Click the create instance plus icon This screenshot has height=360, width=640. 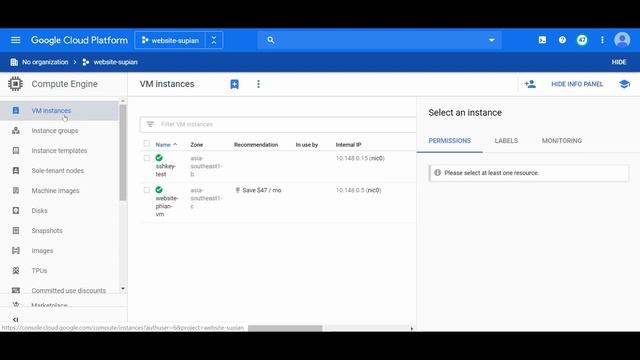(235, 84)
